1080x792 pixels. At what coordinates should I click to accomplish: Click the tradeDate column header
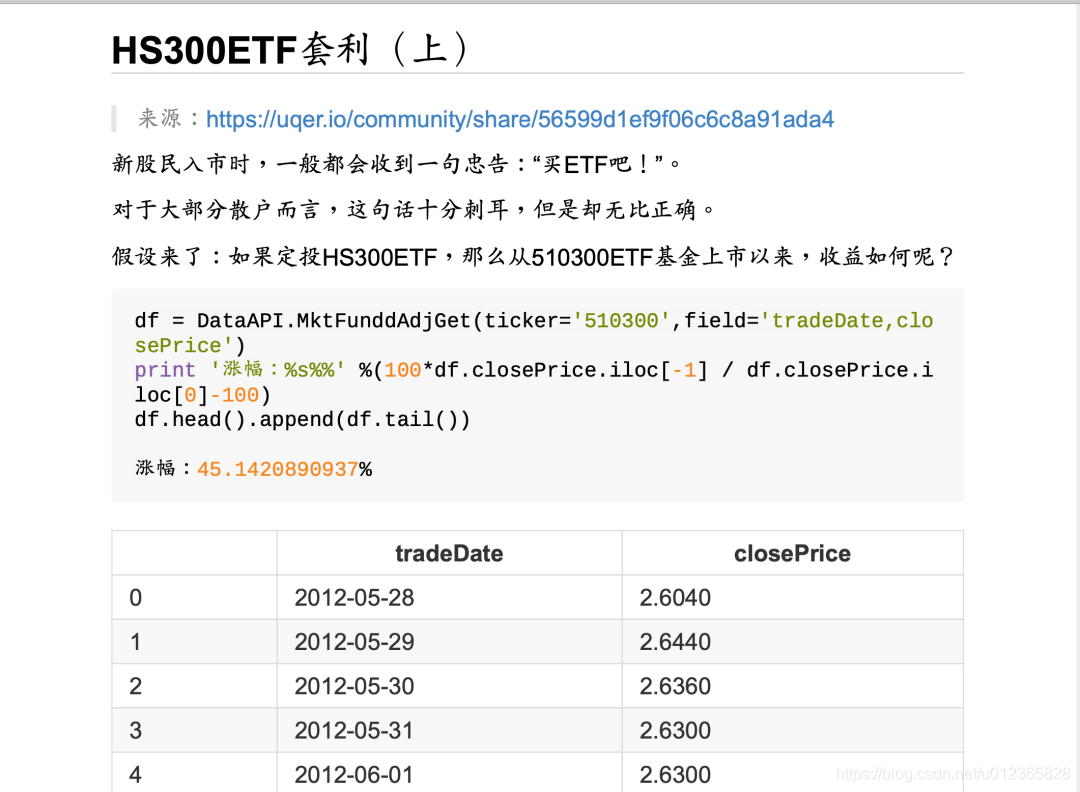[x=449, y=553]
